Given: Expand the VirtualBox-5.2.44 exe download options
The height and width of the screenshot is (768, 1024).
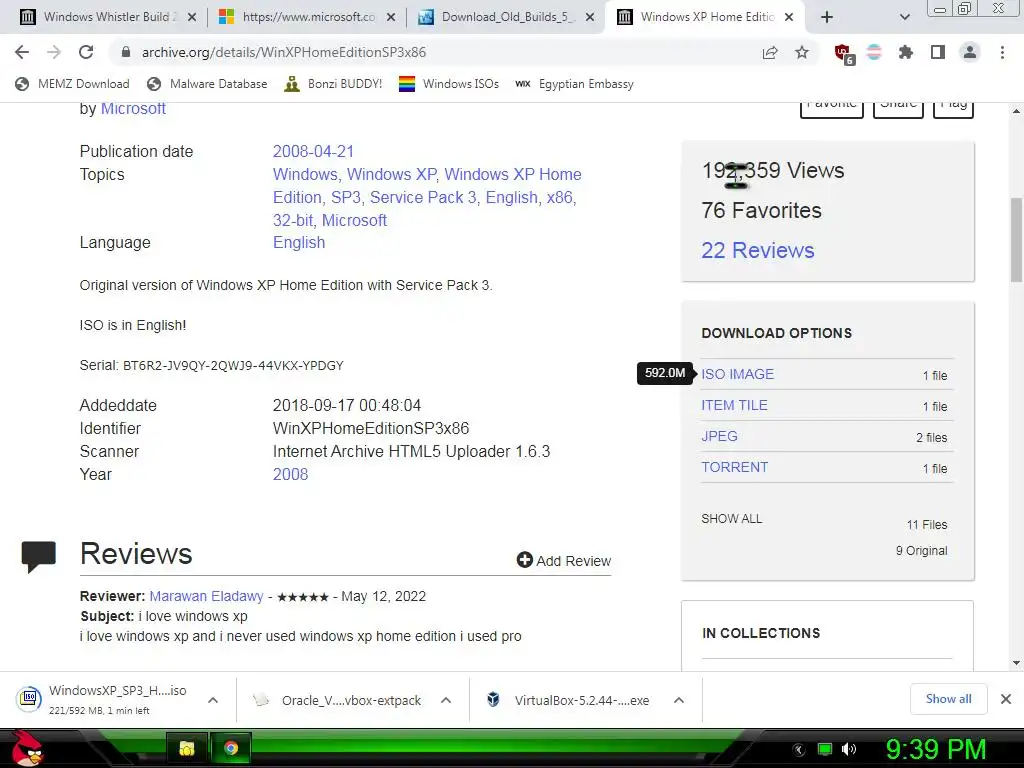Looking at the screenshot, I should point(679,700).
